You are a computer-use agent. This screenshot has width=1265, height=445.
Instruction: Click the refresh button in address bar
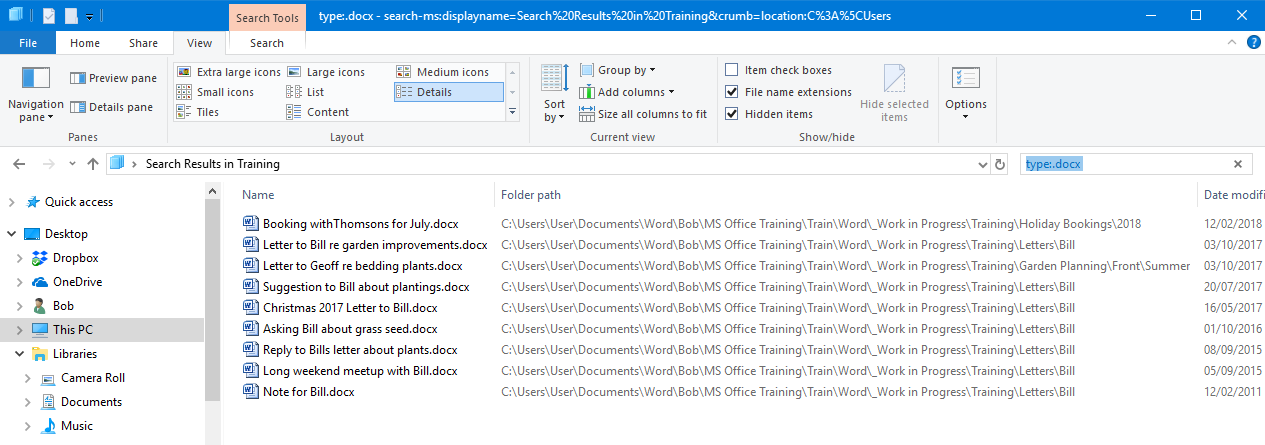pos(999,164)
